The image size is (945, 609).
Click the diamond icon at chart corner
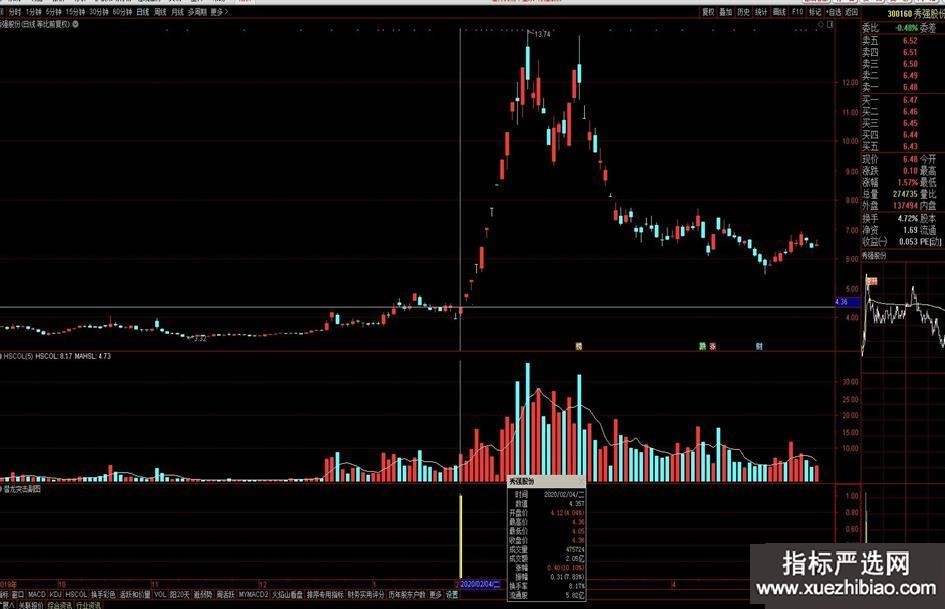(x=820, y=25)
